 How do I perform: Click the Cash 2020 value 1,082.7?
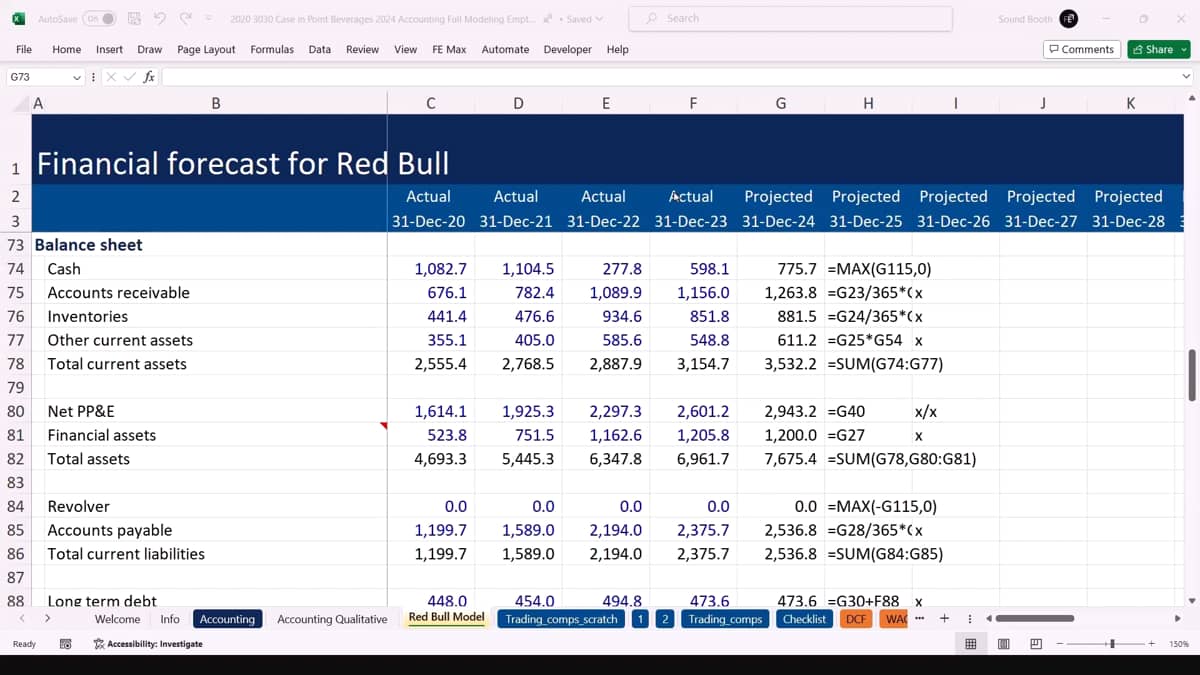[430, 269]
